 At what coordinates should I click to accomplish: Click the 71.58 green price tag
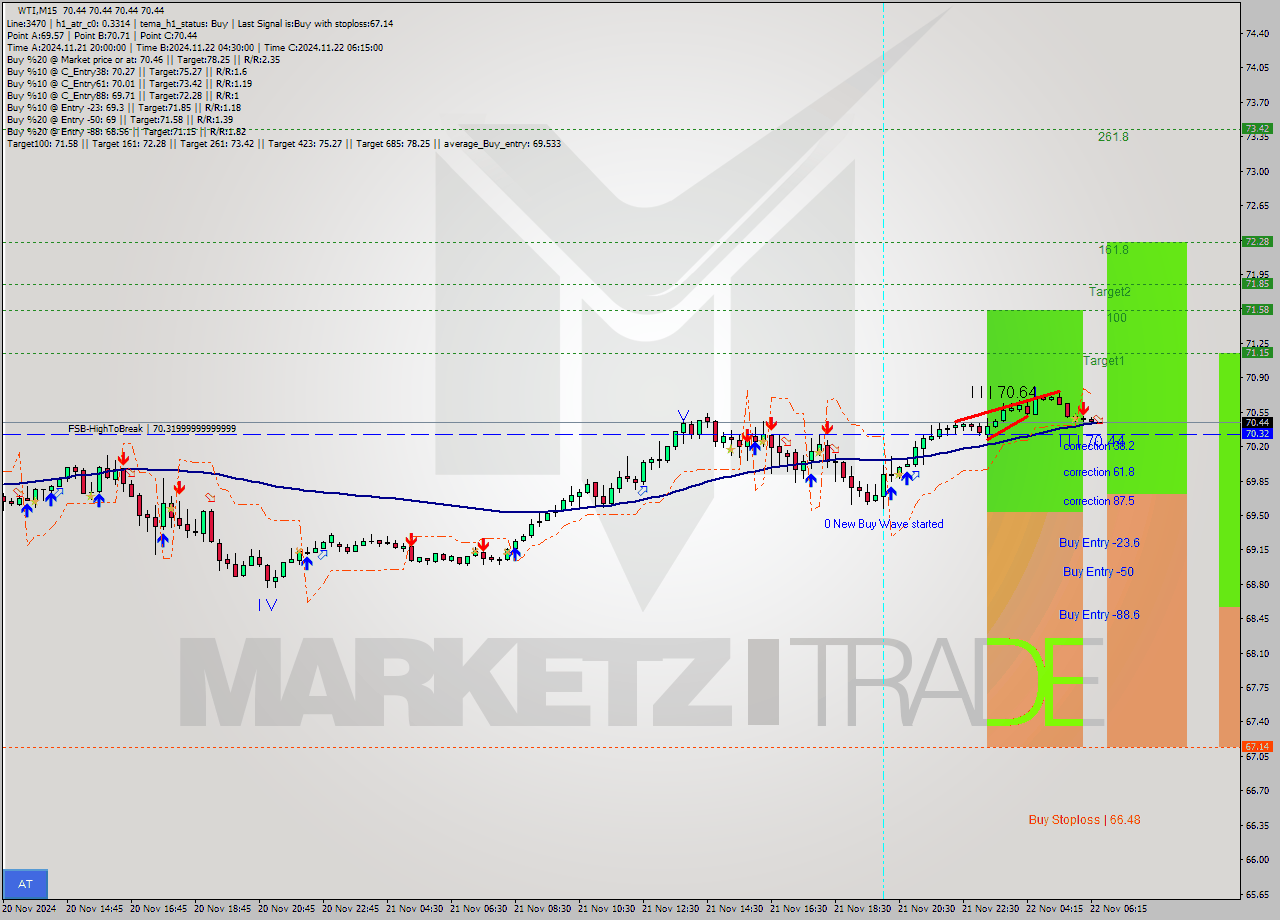pos(1257,310)
